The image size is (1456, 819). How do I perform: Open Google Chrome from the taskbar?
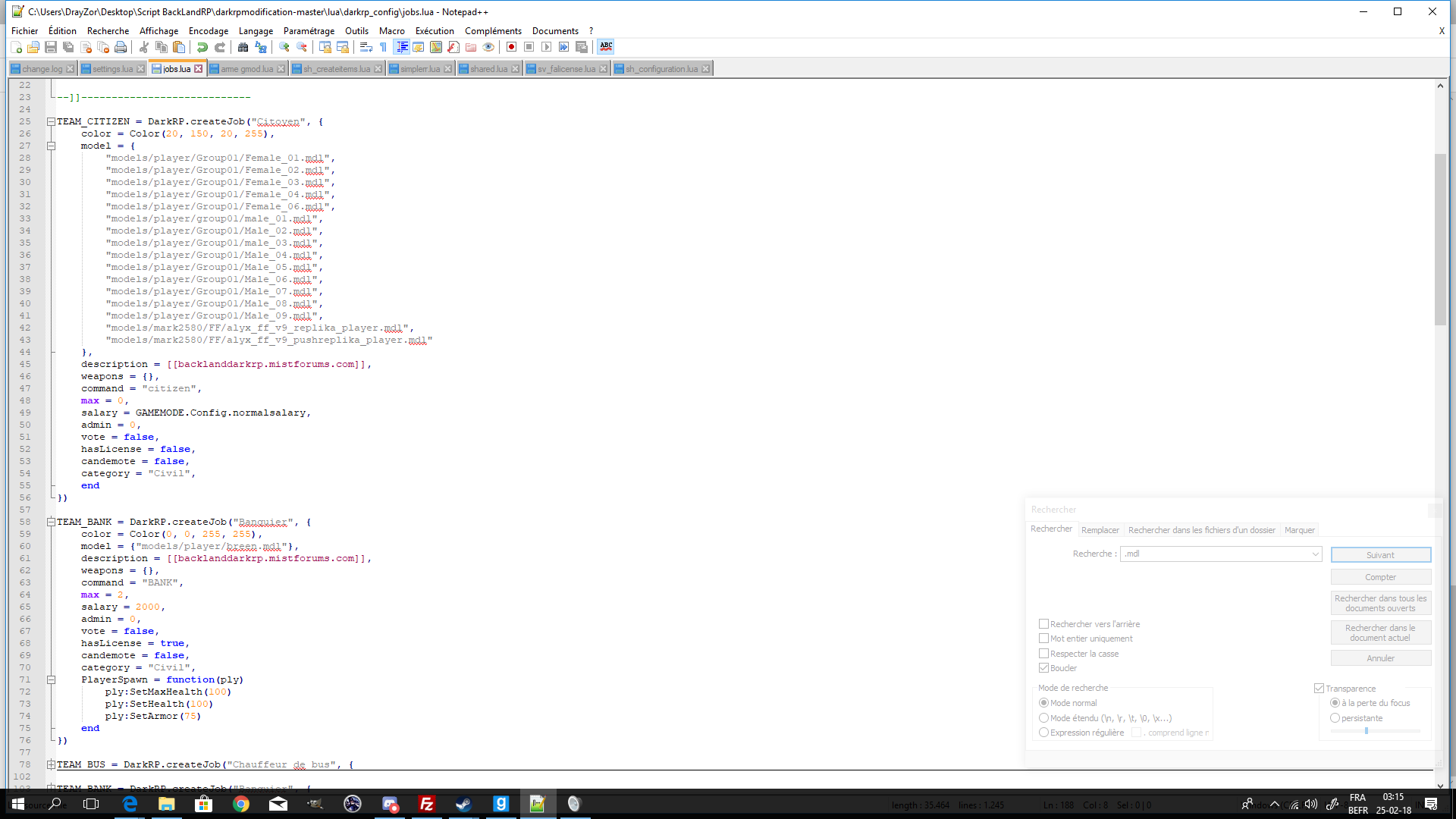pyautogui.click(x=241, y=804)
